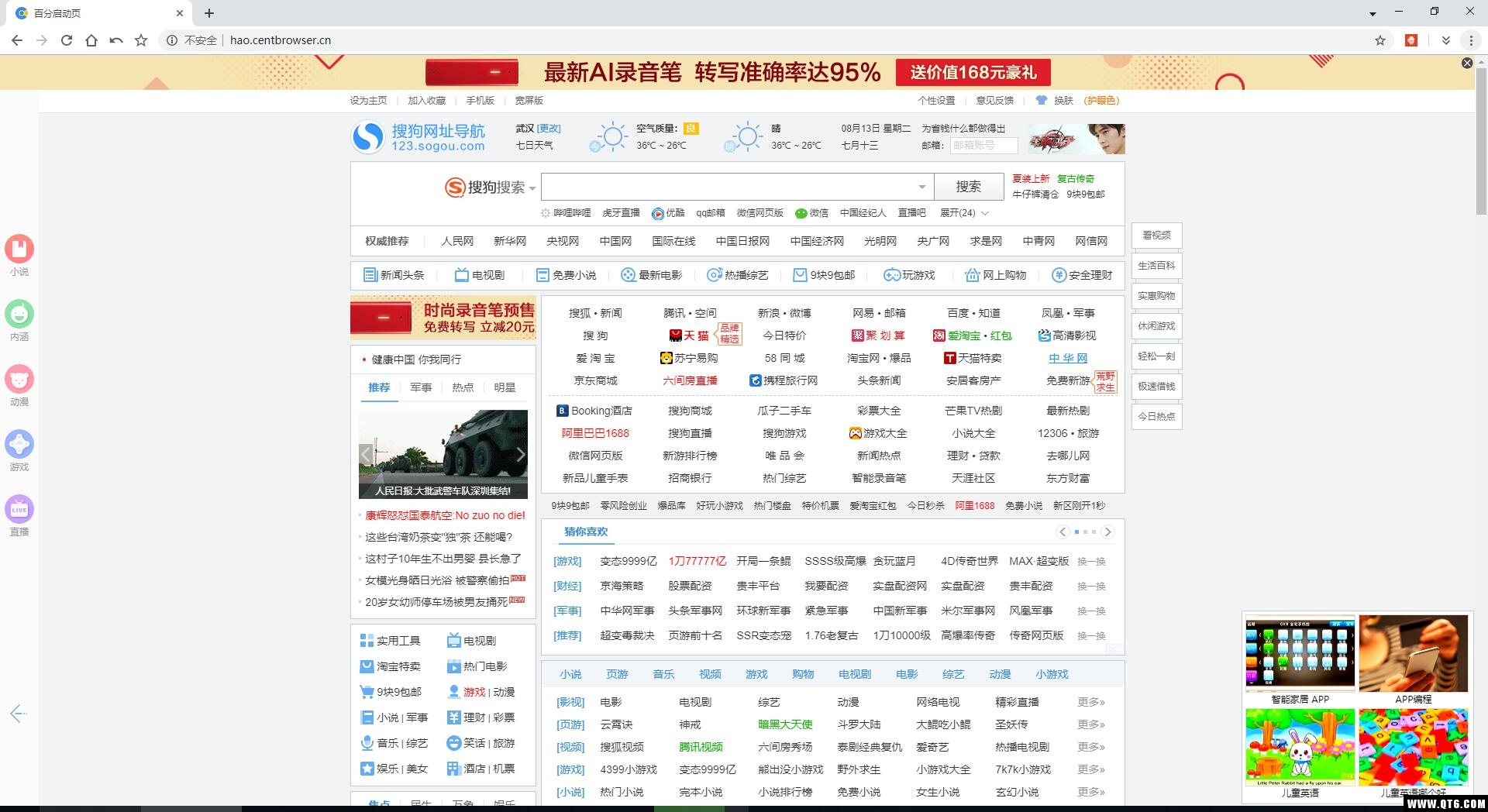Select the 护眼色 eye-protection color

[1101, 100]
